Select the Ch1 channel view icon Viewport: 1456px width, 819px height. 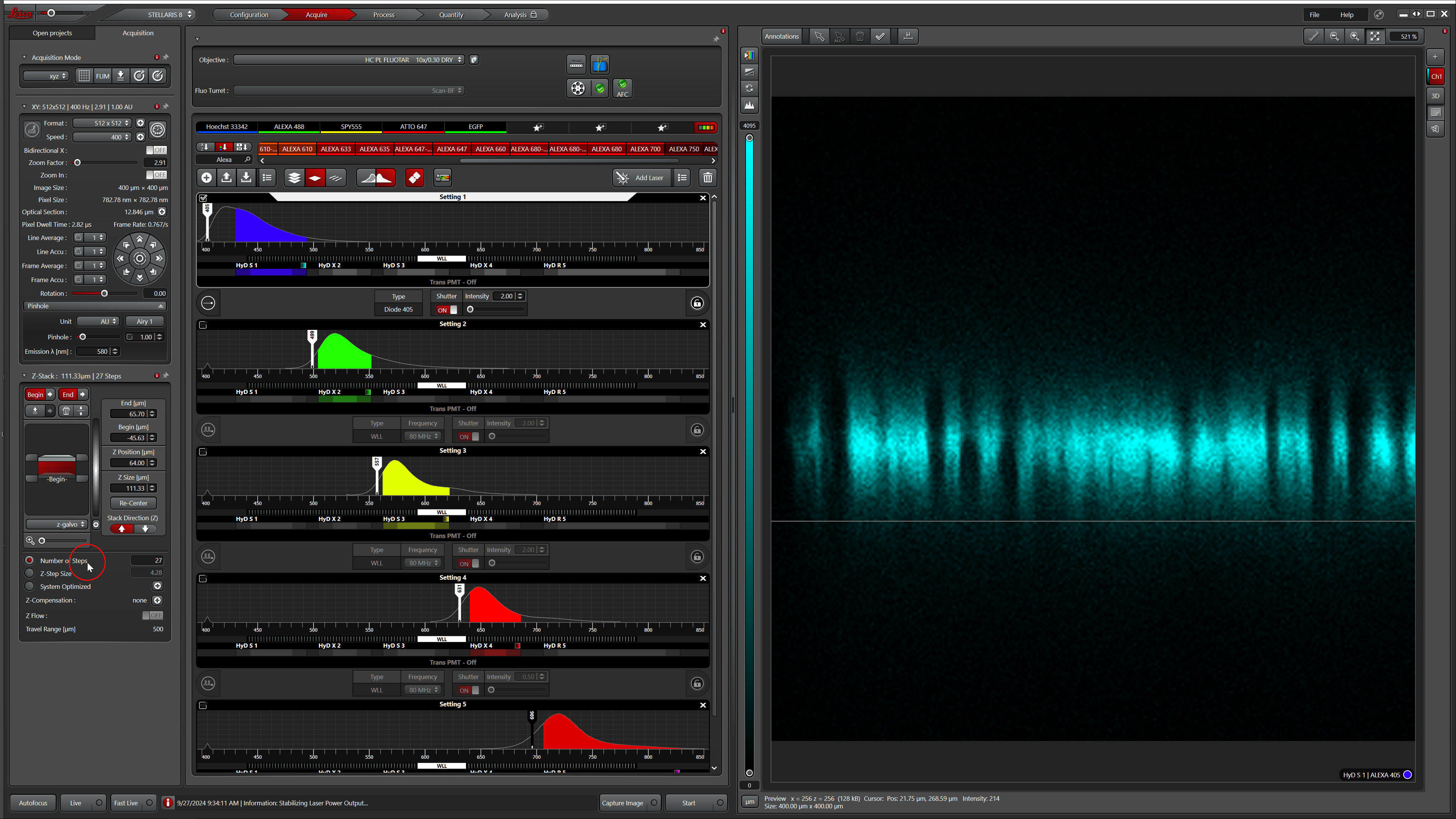click(x=1436, y=76)
